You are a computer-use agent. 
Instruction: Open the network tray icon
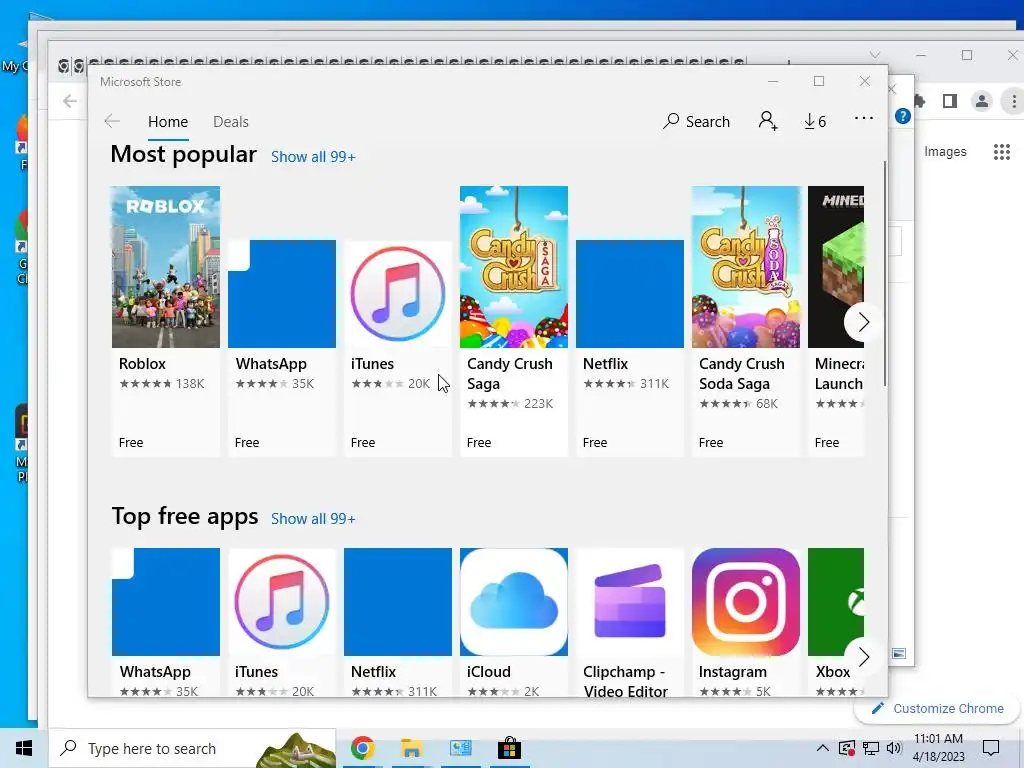[871, 748]
